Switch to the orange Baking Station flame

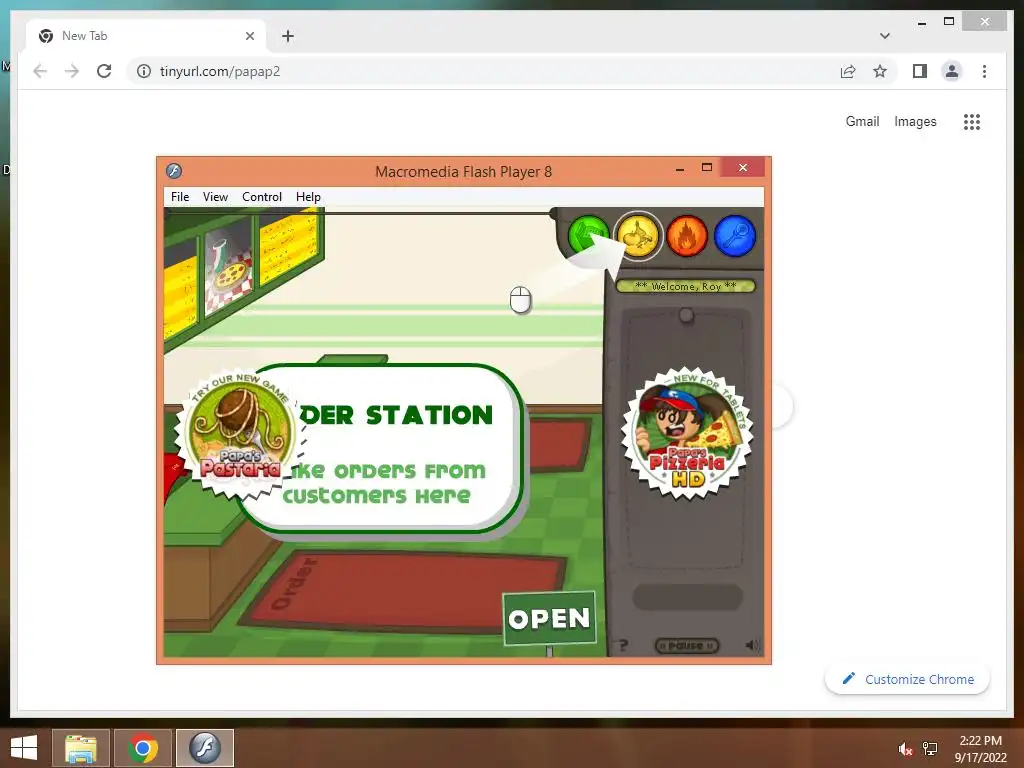[686, 236]
